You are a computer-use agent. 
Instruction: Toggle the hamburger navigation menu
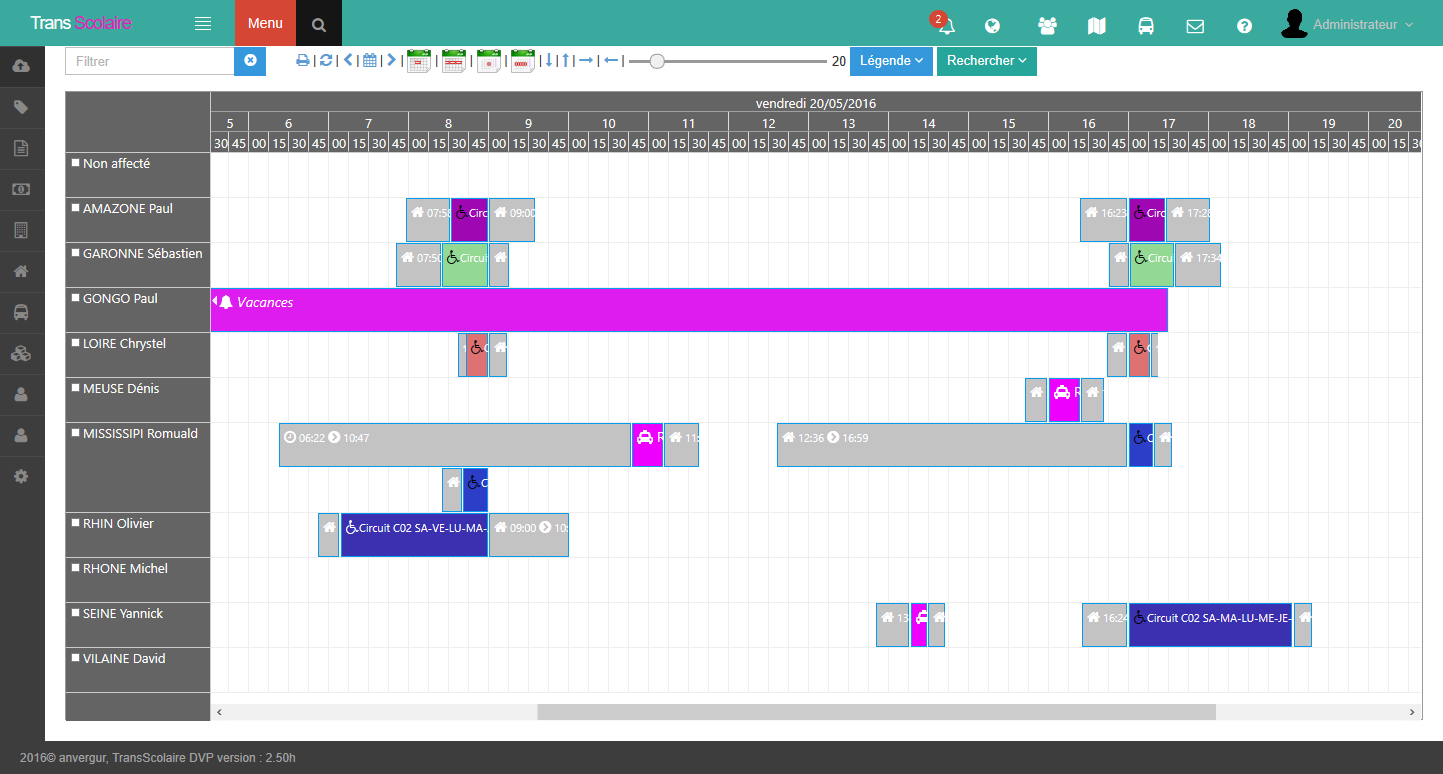point(203,24)
